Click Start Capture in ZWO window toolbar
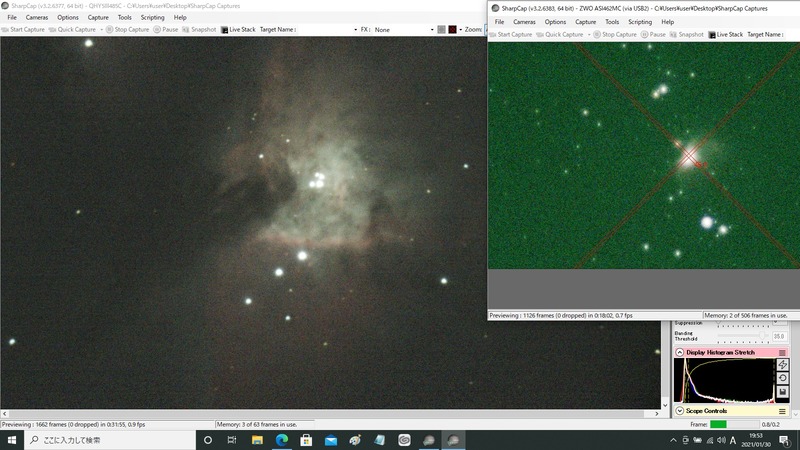The height and width of the screenshot is (450, 800). [x=511, y=35]
